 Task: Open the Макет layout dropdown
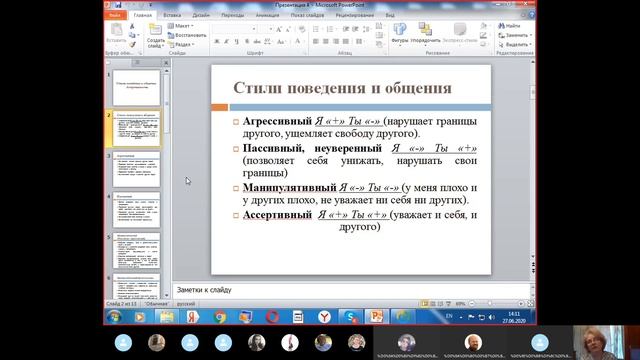click(x=181, y=26)
